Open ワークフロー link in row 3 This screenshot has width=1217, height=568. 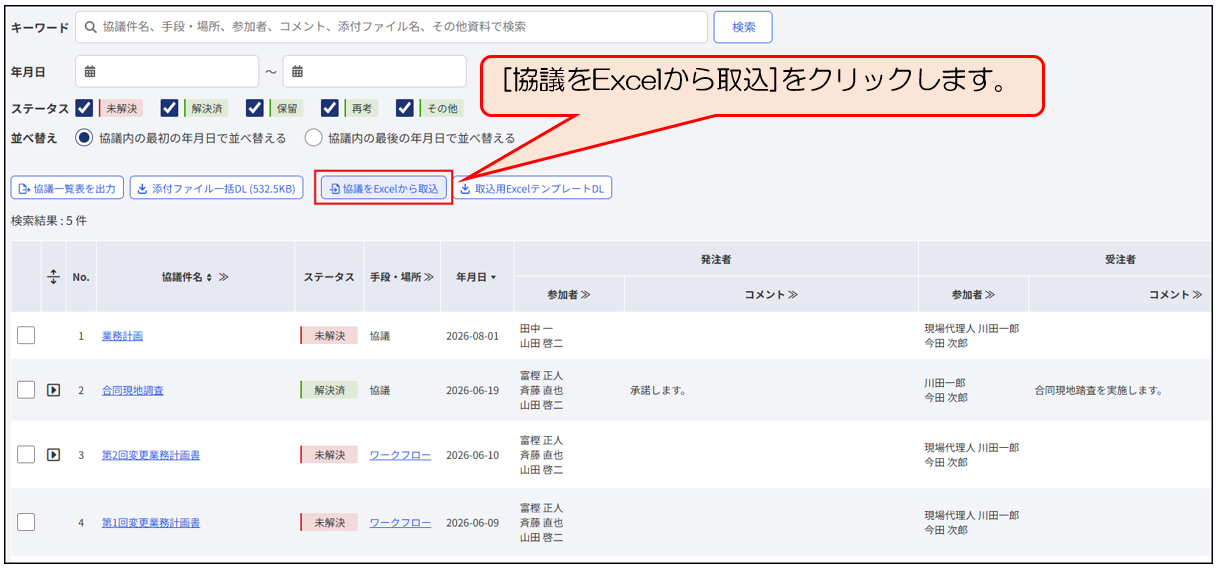click(400, 455)
